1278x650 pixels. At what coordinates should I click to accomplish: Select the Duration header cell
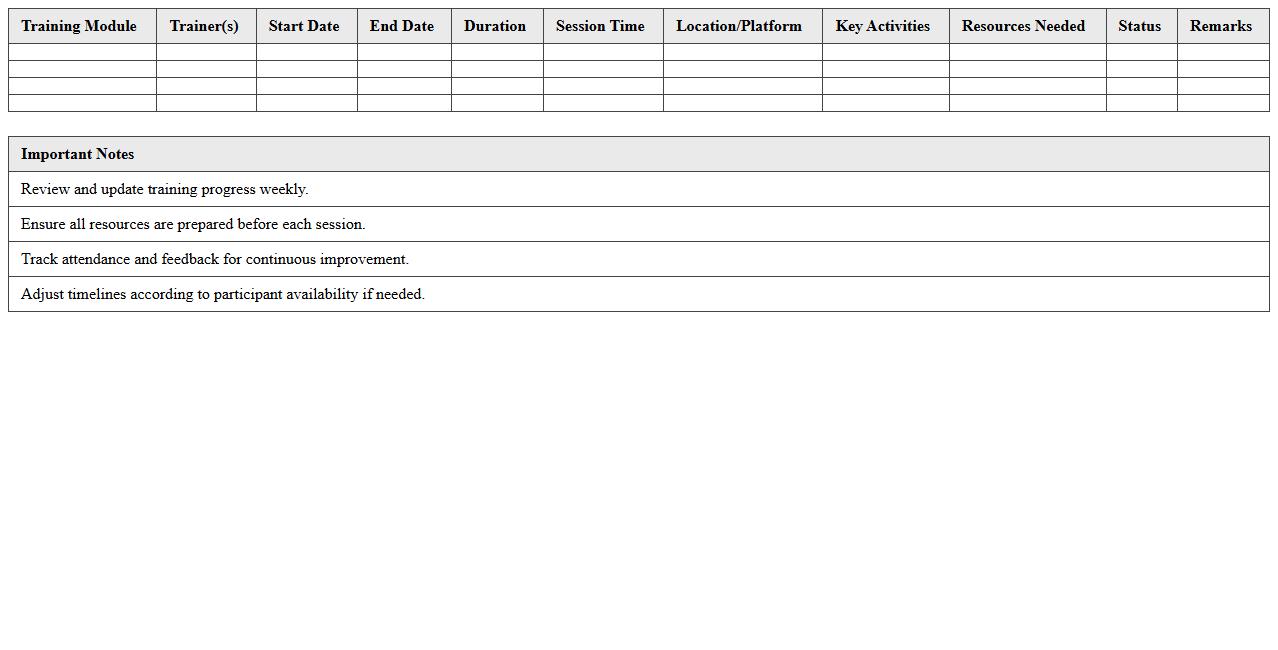495,26
